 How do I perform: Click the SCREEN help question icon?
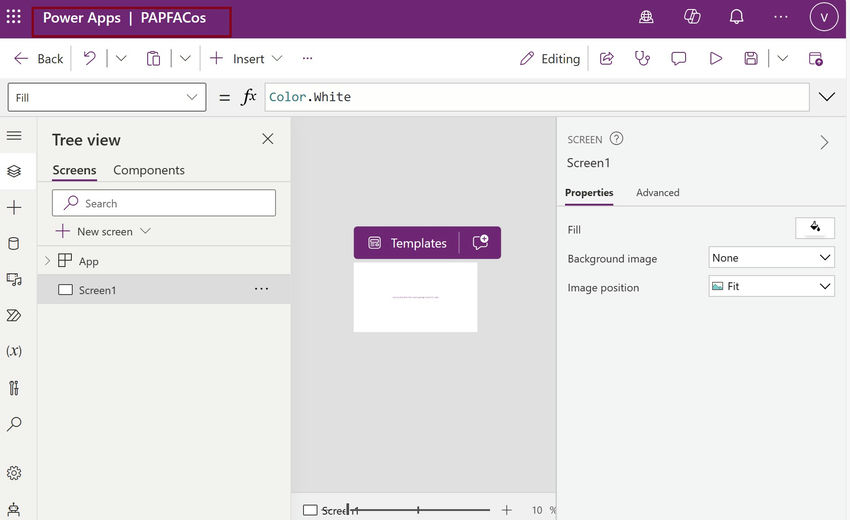(x=616, y=139)
